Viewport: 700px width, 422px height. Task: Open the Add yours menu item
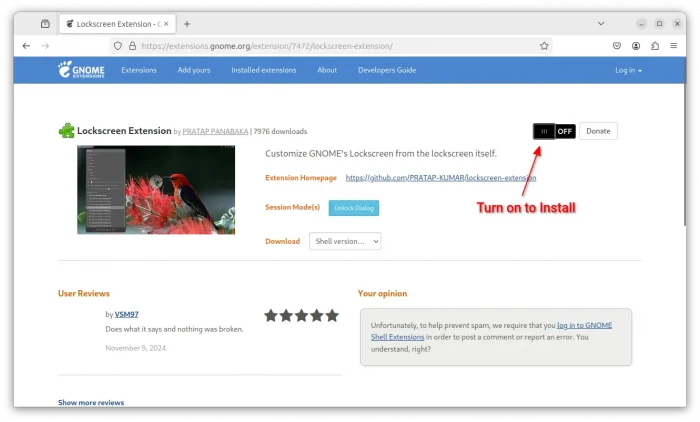(x=194, y=70)
